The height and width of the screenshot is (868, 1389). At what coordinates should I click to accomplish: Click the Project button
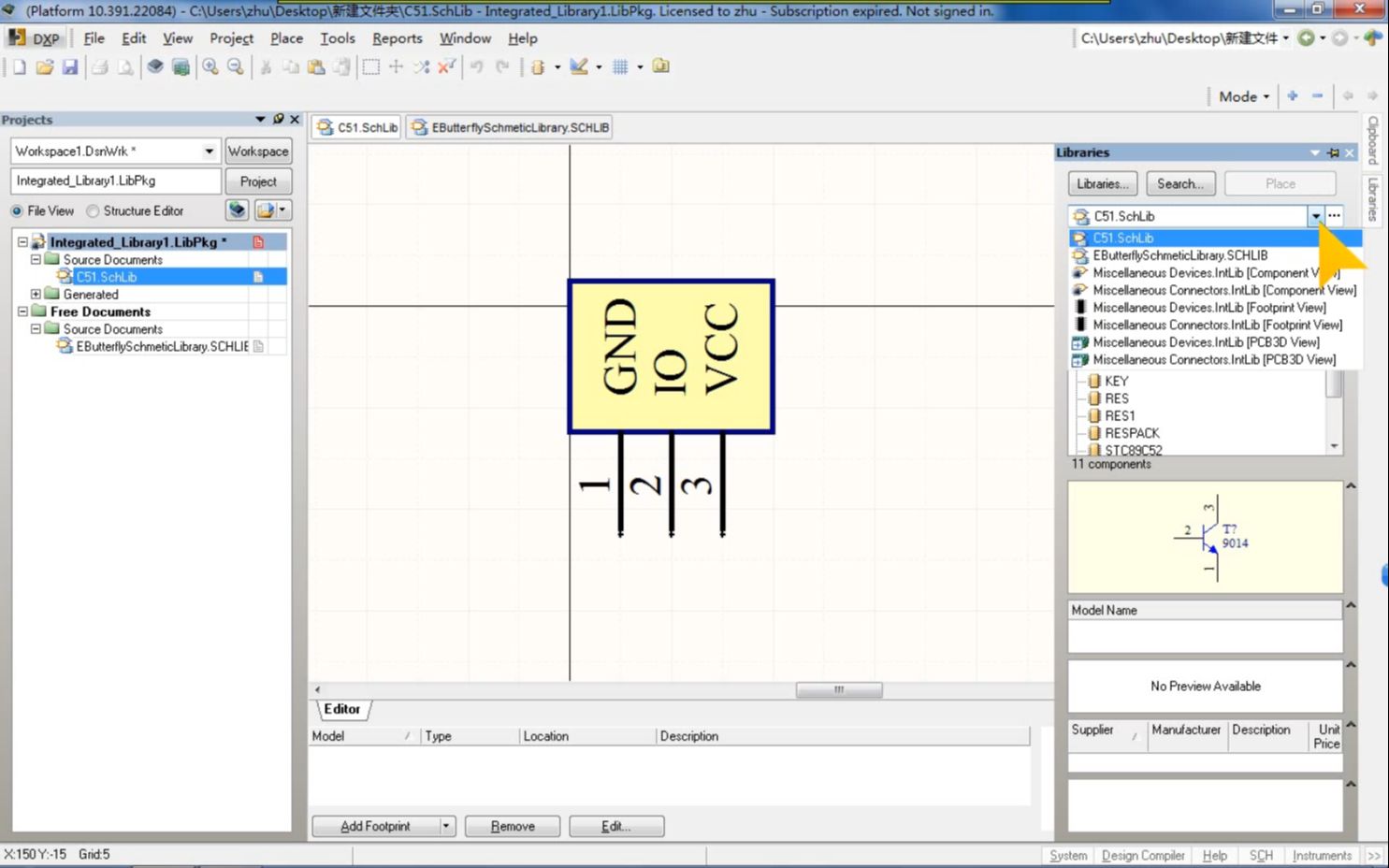pyautogui.click(x=258, y=181)
